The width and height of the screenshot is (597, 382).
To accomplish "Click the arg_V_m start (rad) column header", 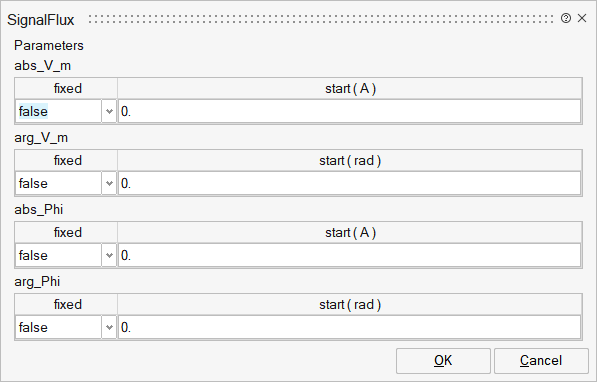I will tap(350, 161).
